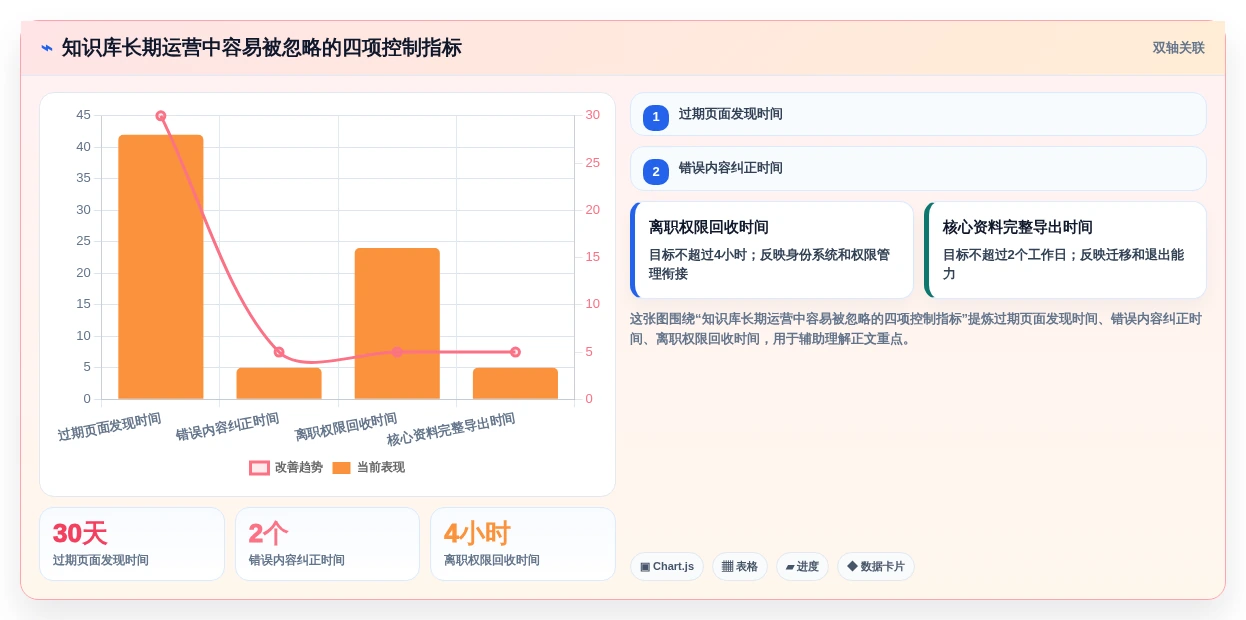Screen dimensions: 1246x620
Task: Select the 表格 tag chip
Action: 740,567
